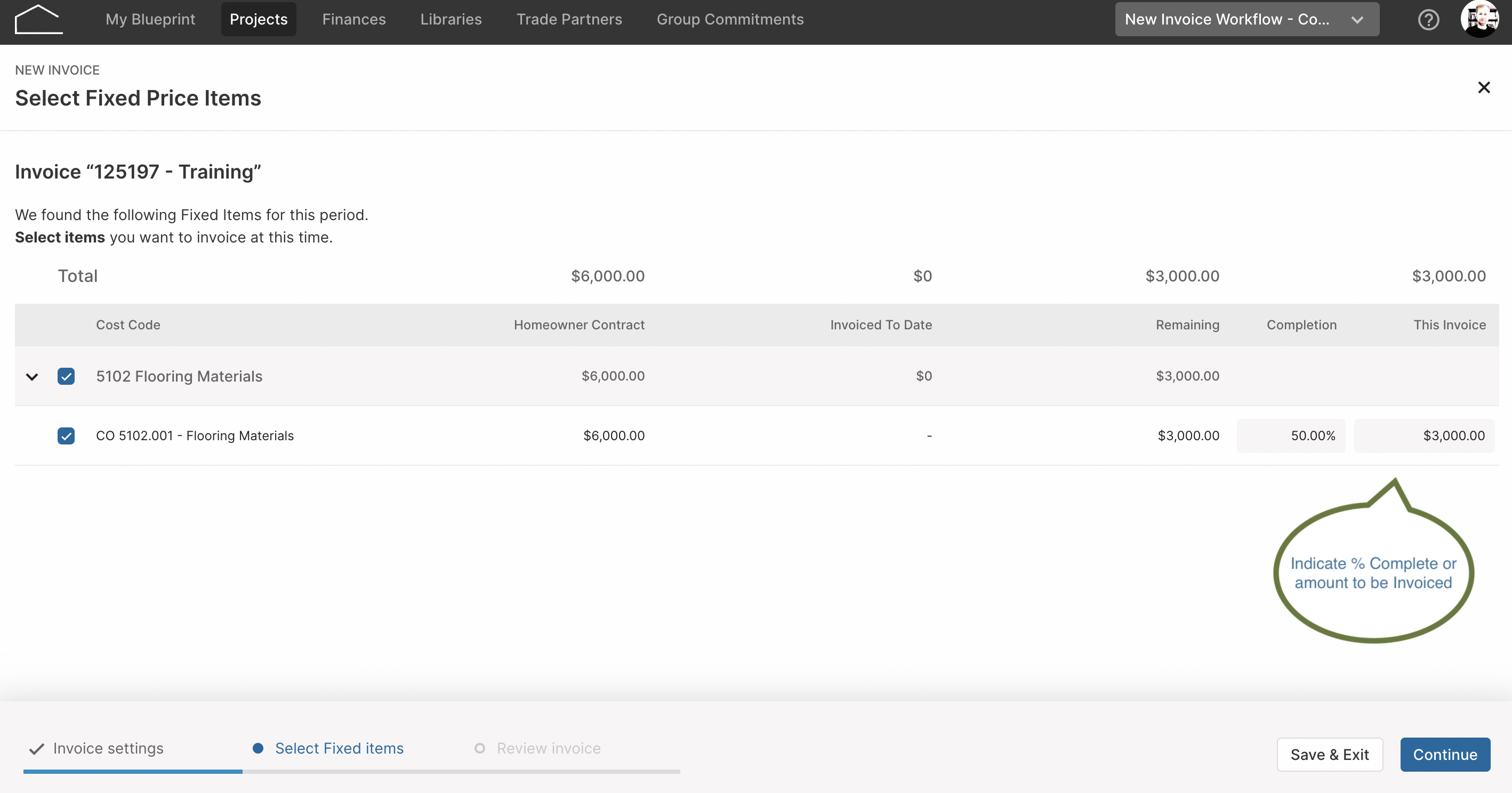Viewport: 1512px width, 793px height.
Task: Uncheck the CO 5102.001 Flooring Materials checkbox
Action: (x=66, y=436)
